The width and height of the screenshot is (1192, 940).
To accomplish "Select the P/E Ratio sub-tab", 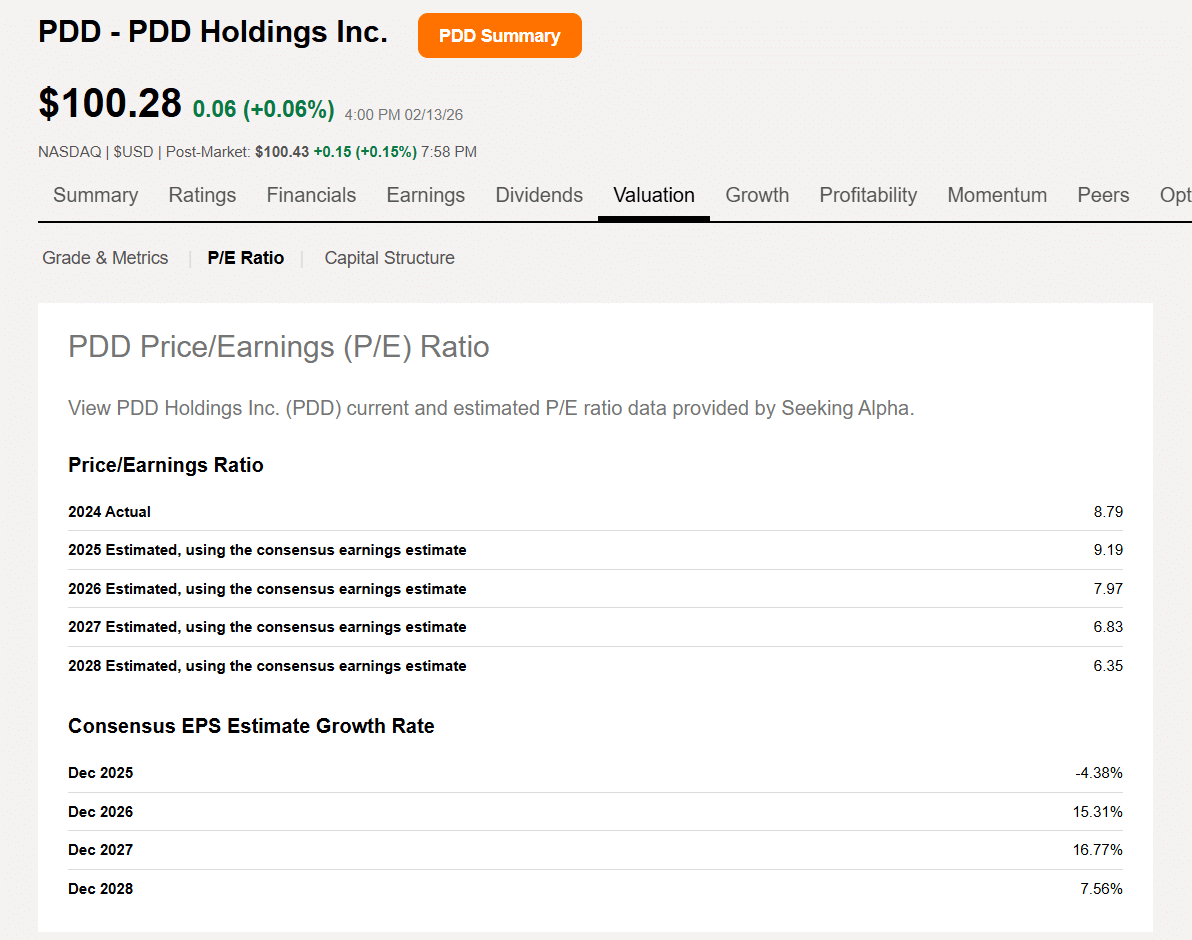I will click(246, 258).
